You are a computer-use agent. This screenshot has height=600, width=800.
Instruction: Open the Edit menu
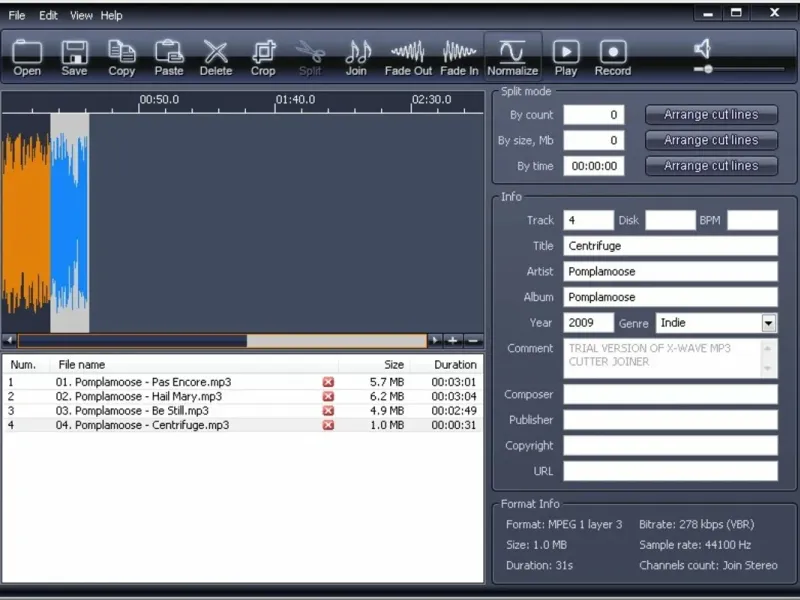48,15
